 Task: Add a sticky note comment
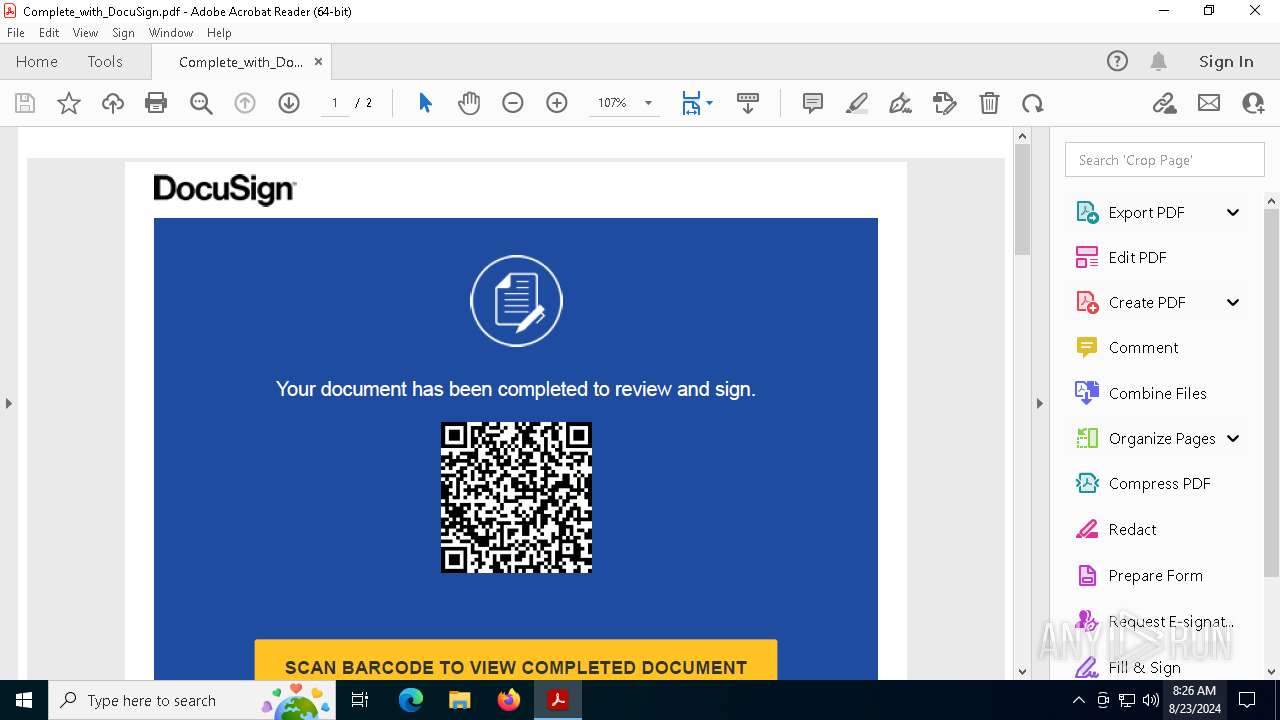[813, 103]
